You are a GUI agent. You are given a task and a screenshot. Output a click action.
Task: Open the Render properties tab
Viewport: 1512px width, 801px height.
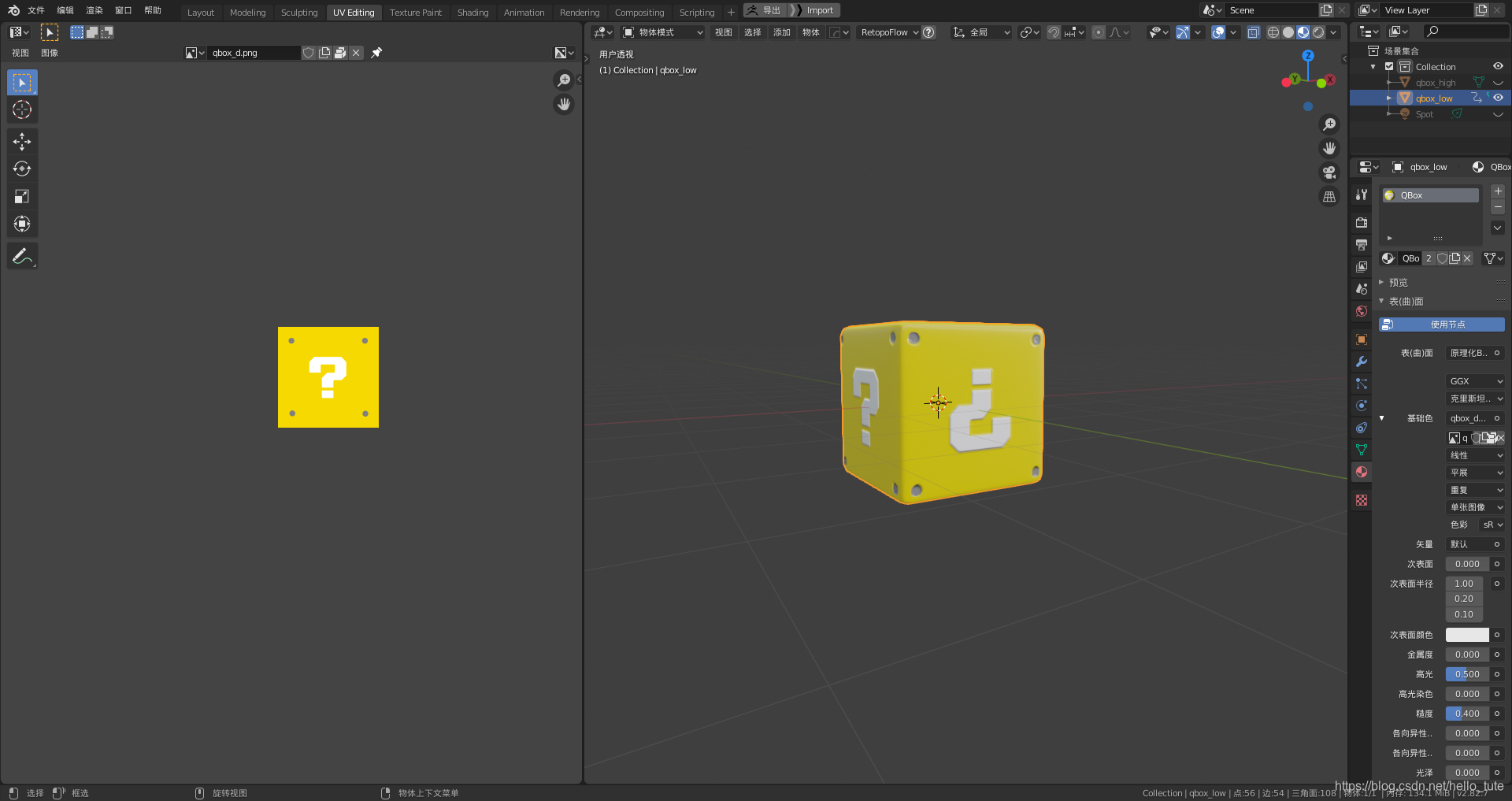(x=1362, y=223)
